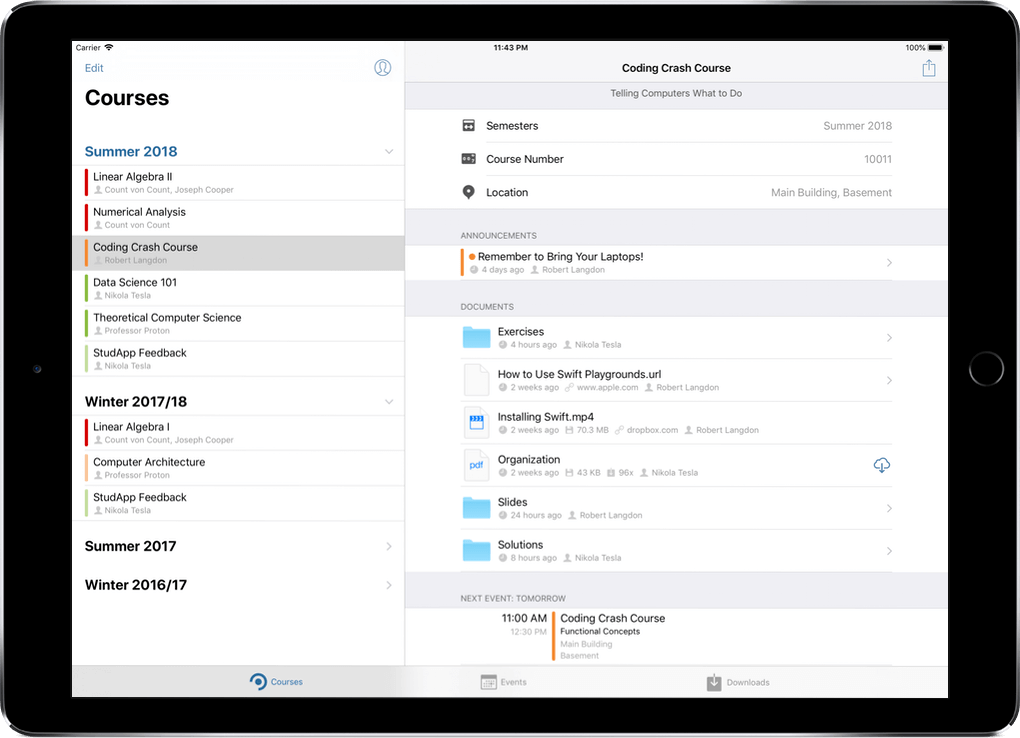Open the Organization document title
Image resolution: width=1020 pixels, height=738 pixels.
click(529, 459)
